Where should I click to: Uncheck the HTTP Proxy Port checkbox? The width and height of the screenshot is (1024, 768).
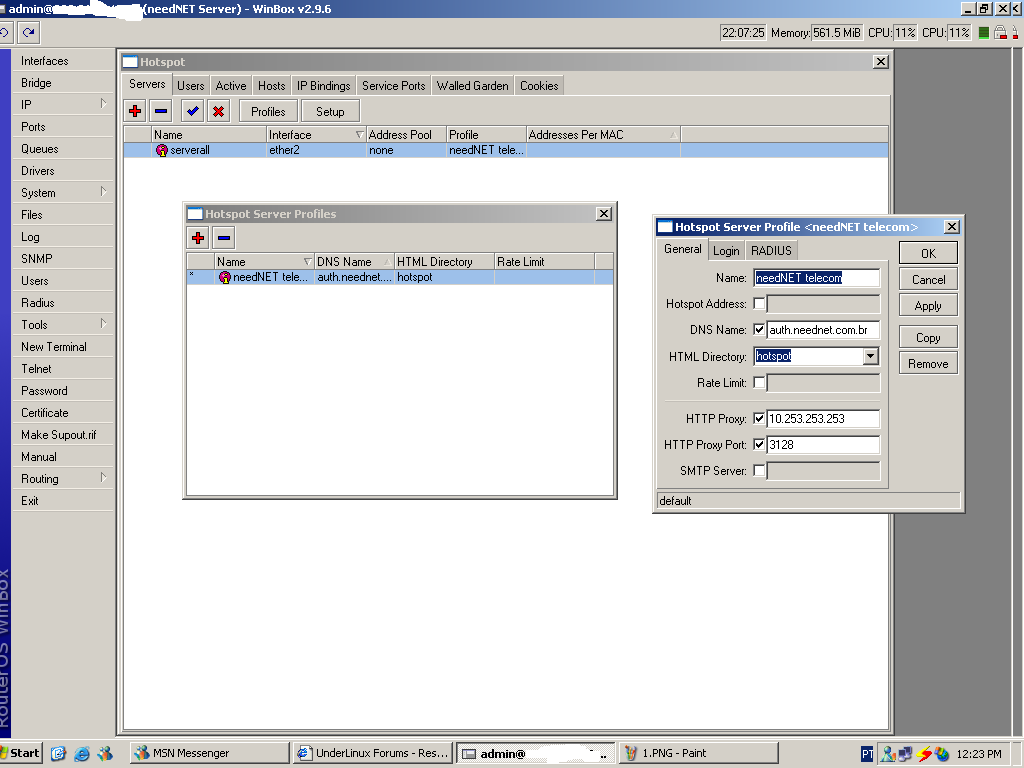pos(759,445)
